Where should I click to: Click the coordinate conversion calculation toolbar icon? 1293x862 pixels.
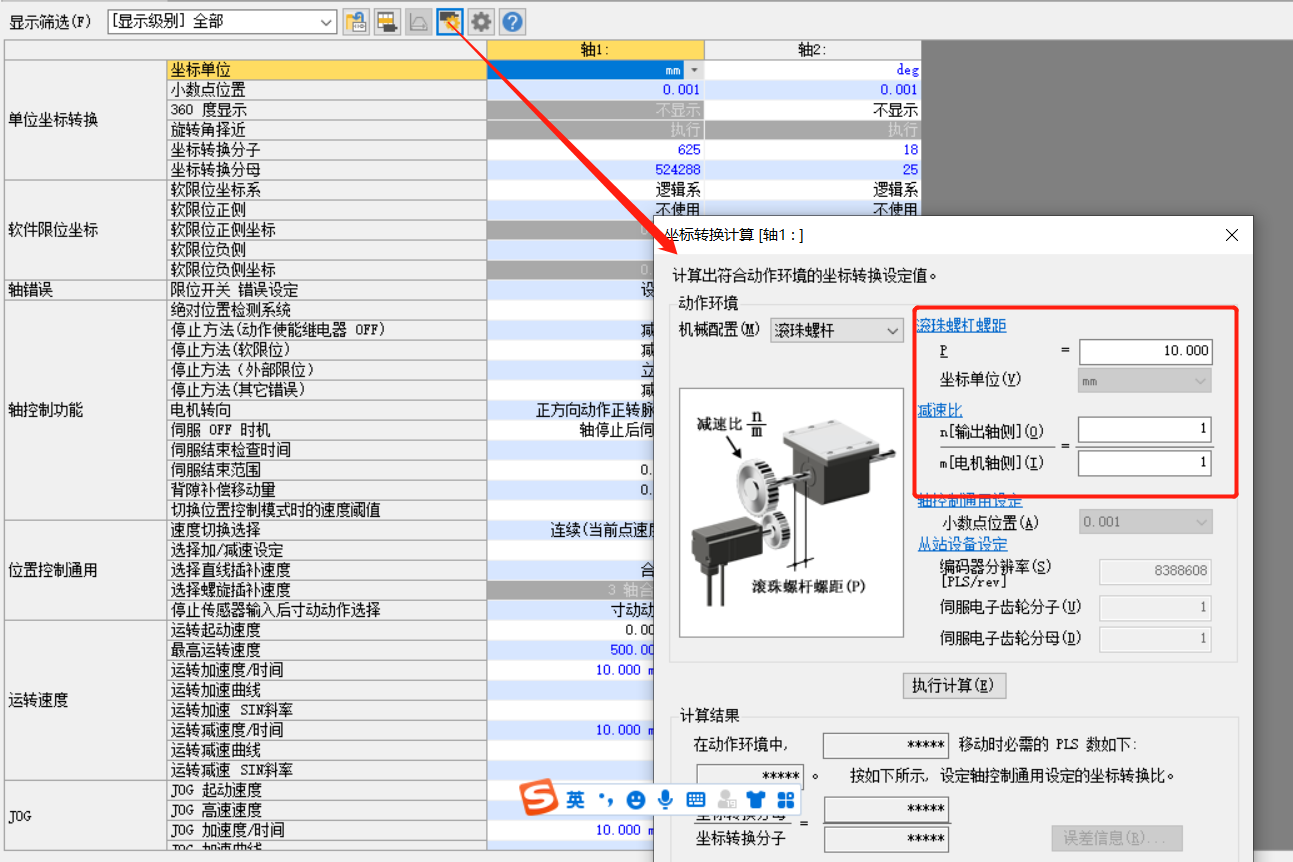(x=450, y=21)
